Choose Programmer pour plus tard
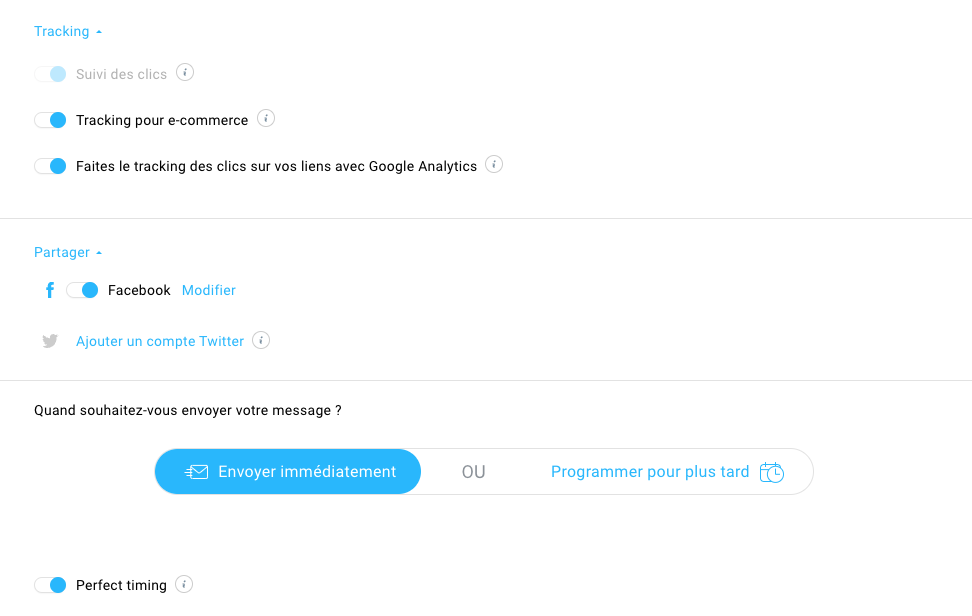Image resolution: width=972 pixels, height=616 pixels. point(667,472)
